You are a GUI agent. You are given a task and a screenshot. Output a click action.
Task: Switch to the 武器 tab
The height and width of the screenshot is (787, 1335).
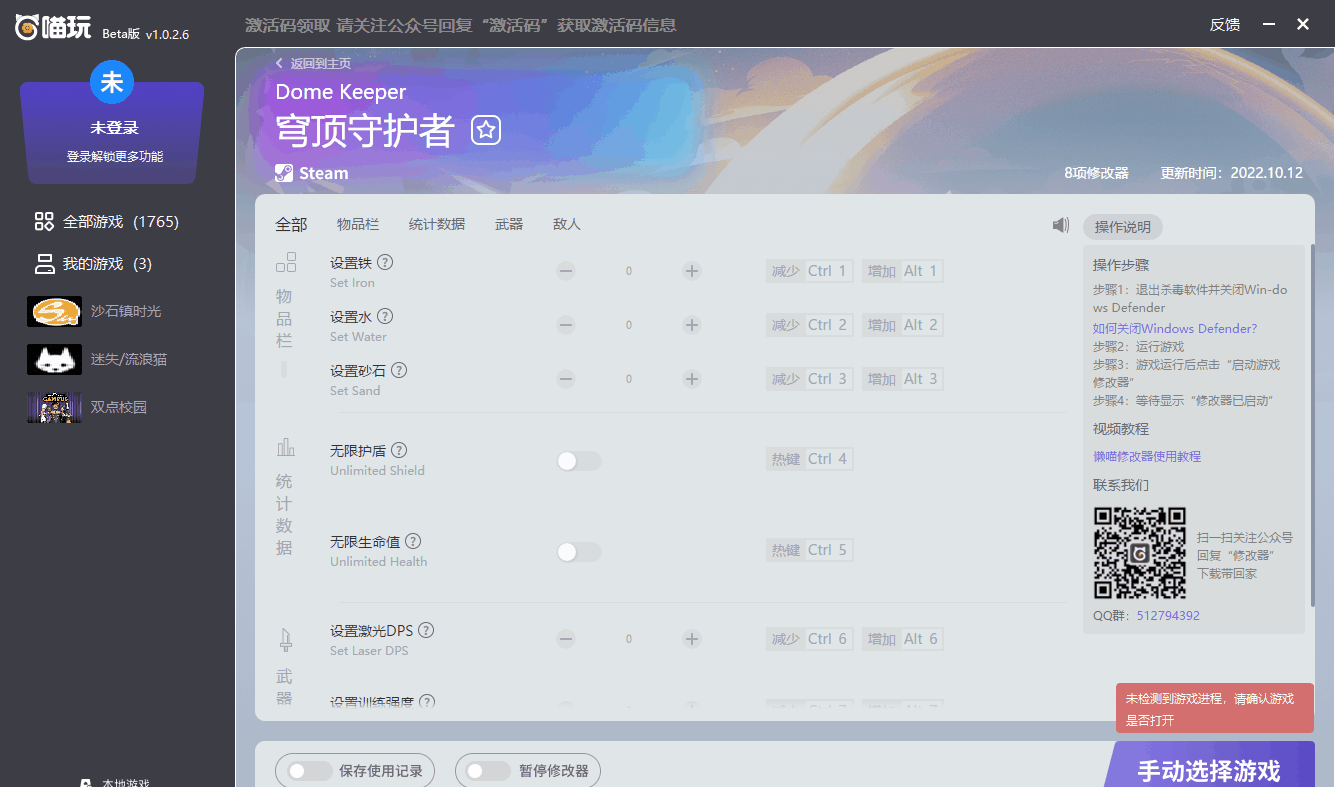point(509,224)
